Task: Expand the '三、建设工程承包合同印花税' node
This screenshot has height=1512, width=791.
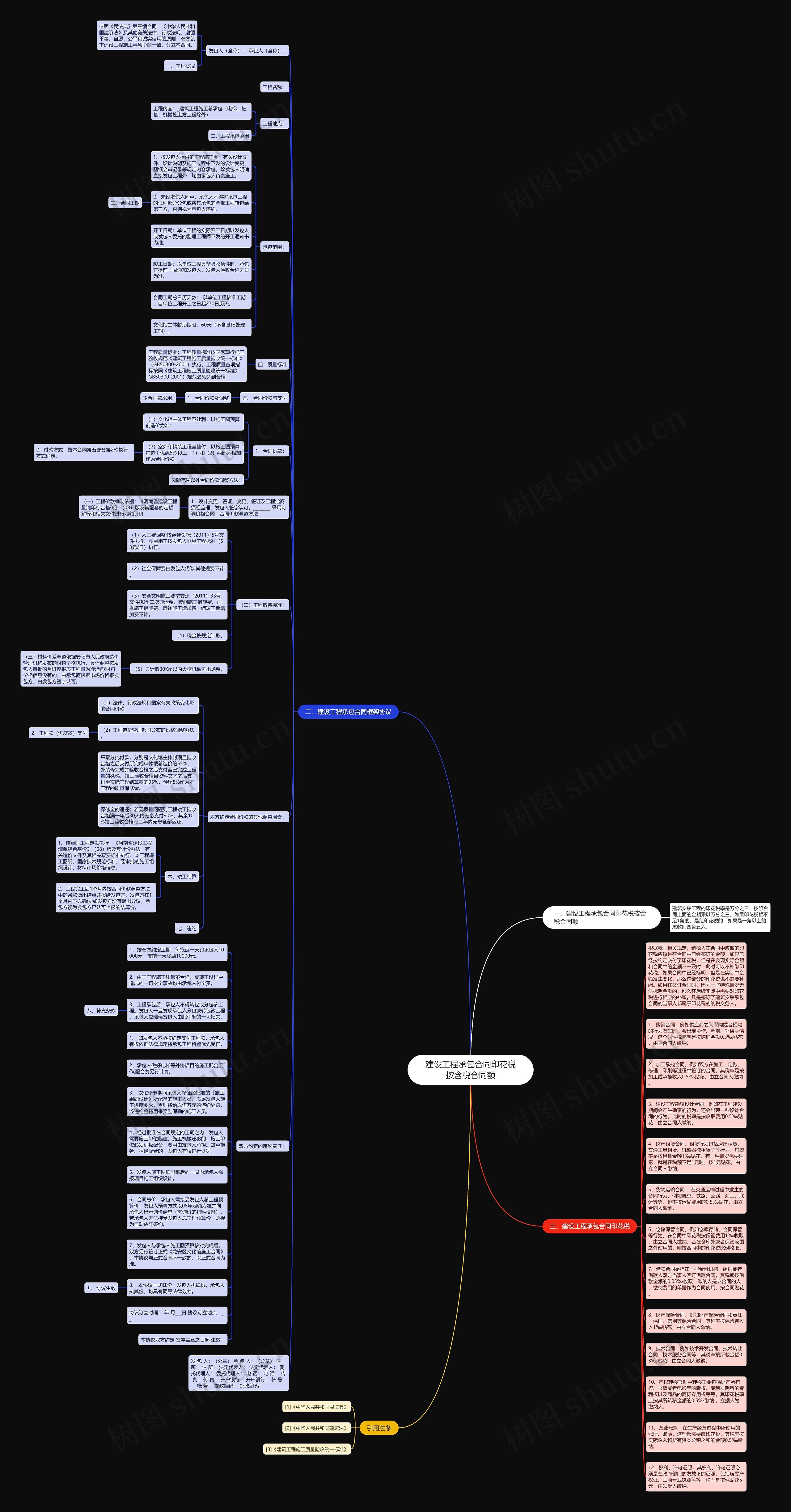Action: [x=590, y=1226]
